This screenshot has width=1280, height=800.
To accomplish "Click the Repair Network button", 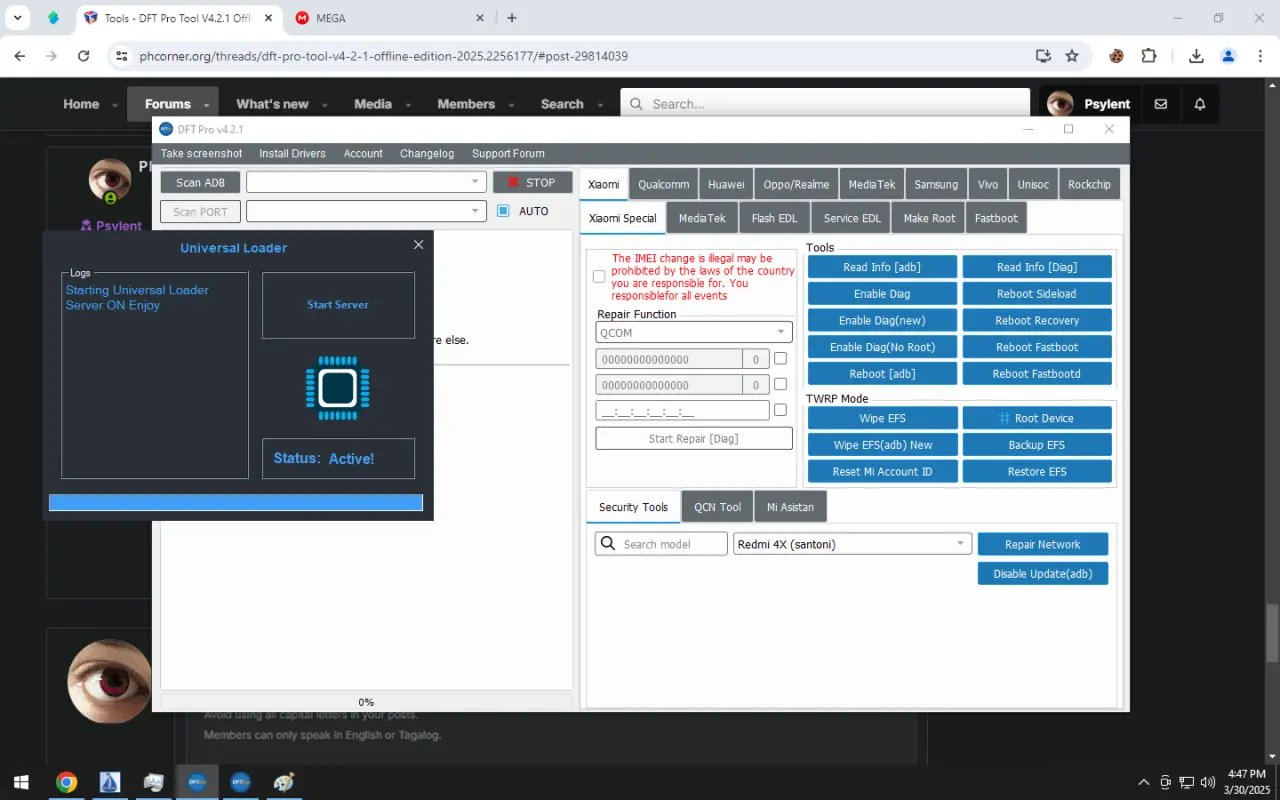I will tap(1043, 544).
